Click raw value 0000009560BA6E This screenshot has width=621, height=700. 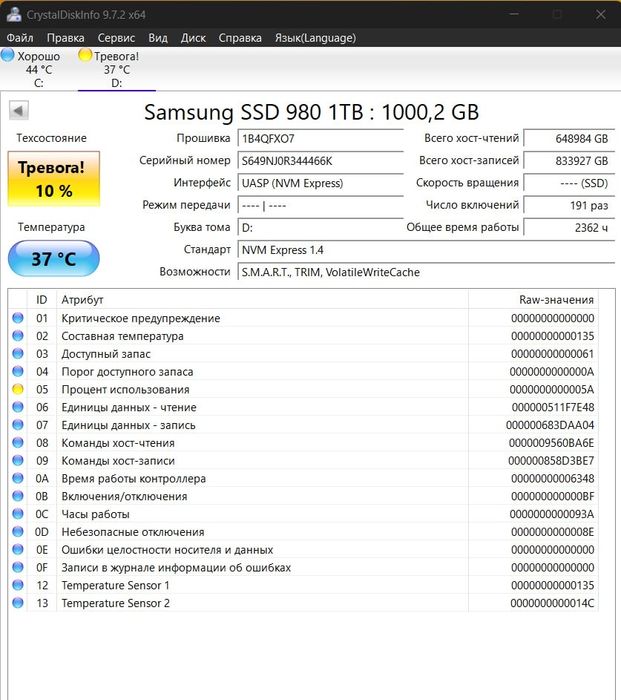tap(551, 443)
